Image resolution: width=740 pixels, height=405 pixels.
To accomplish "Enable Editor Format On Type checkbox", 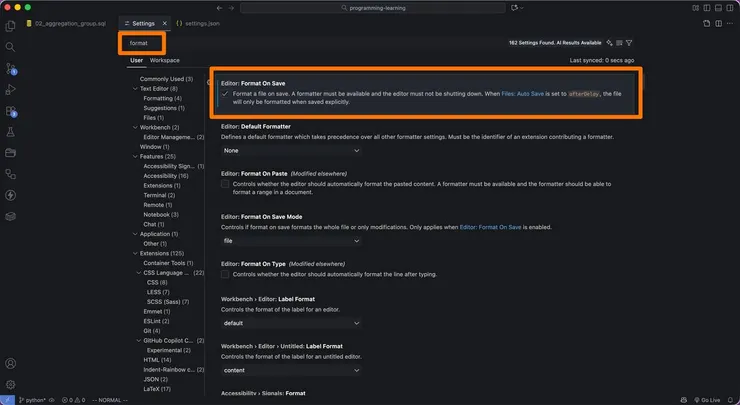I will (225, 274).
